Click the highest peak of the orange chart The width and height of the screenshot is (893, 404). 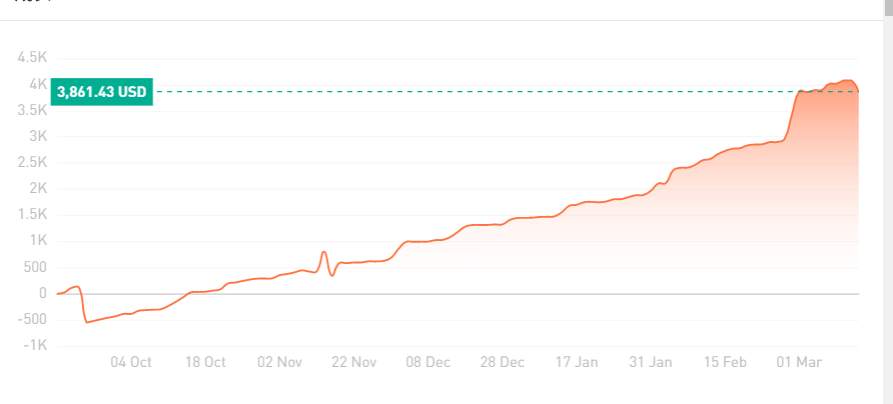click(847, 81)
